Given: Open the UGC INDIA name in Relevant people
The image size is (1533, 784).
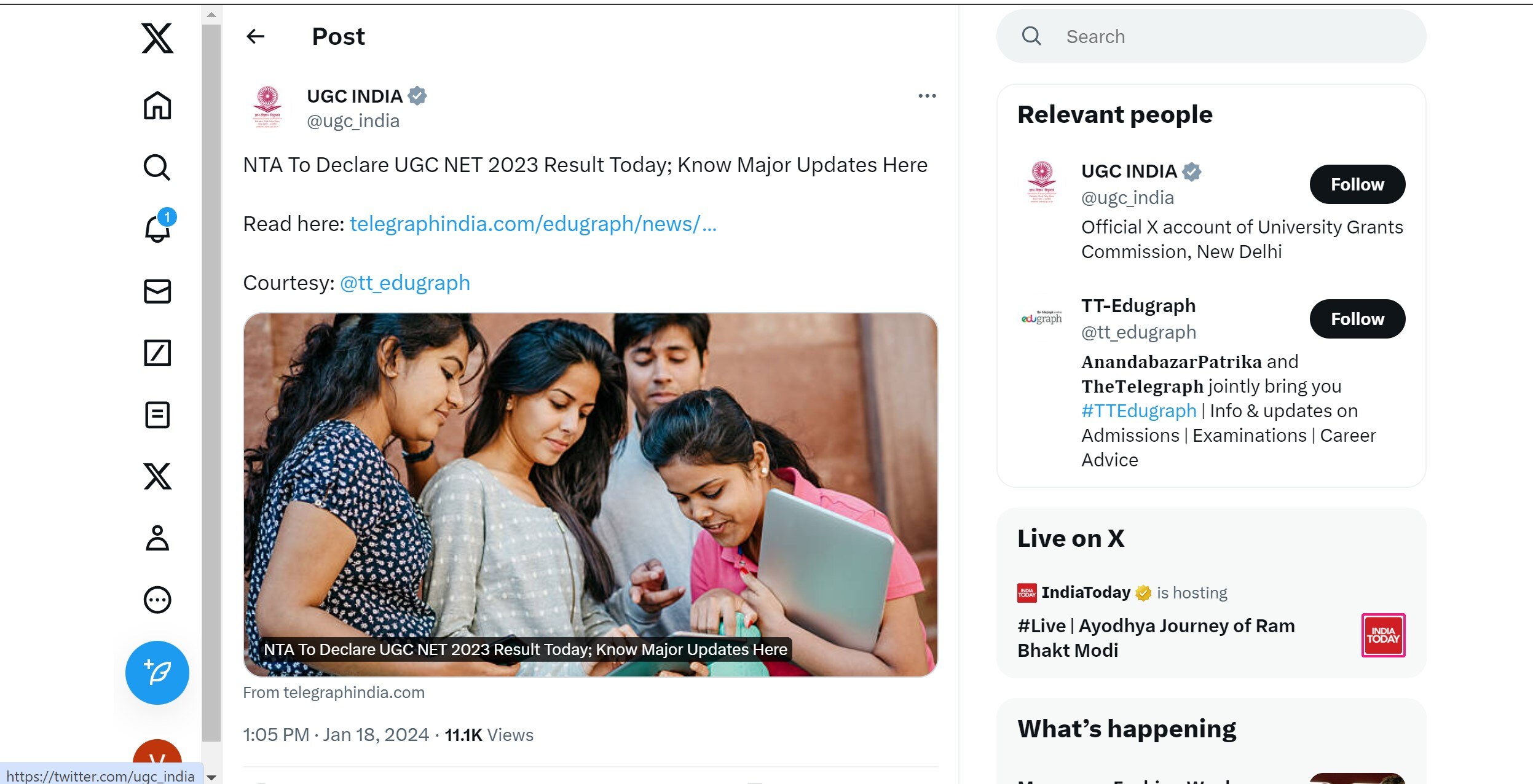Looking at the screenshot, I should (1129, 171).
